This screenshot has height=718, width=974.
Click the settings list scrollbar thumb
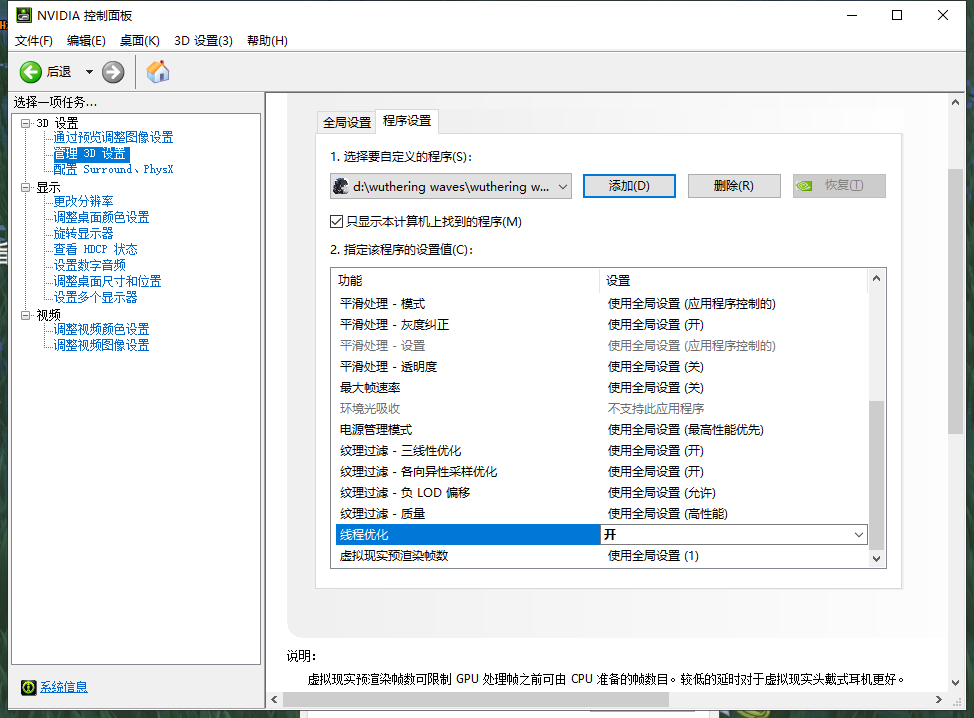tap(876, 475)
